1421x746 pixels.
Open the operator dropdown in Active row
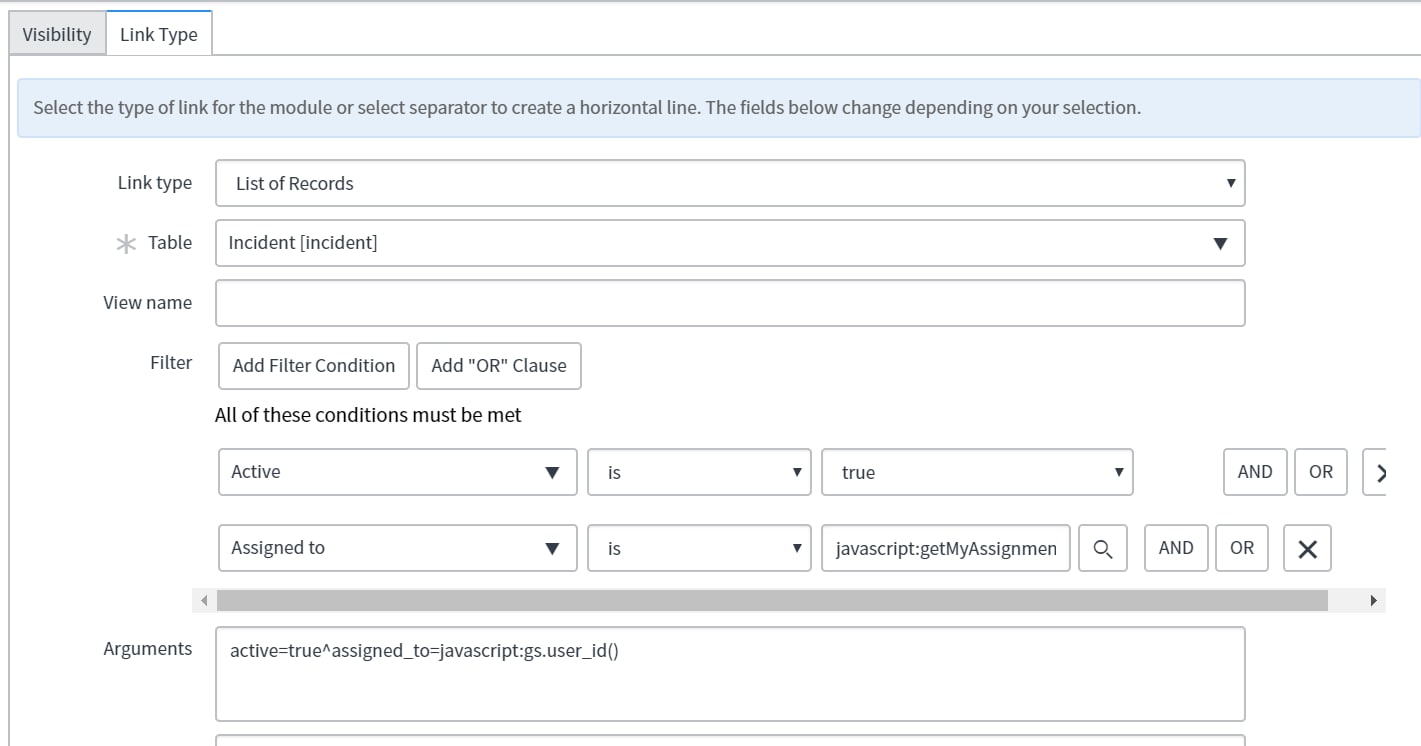coord(699,472)
